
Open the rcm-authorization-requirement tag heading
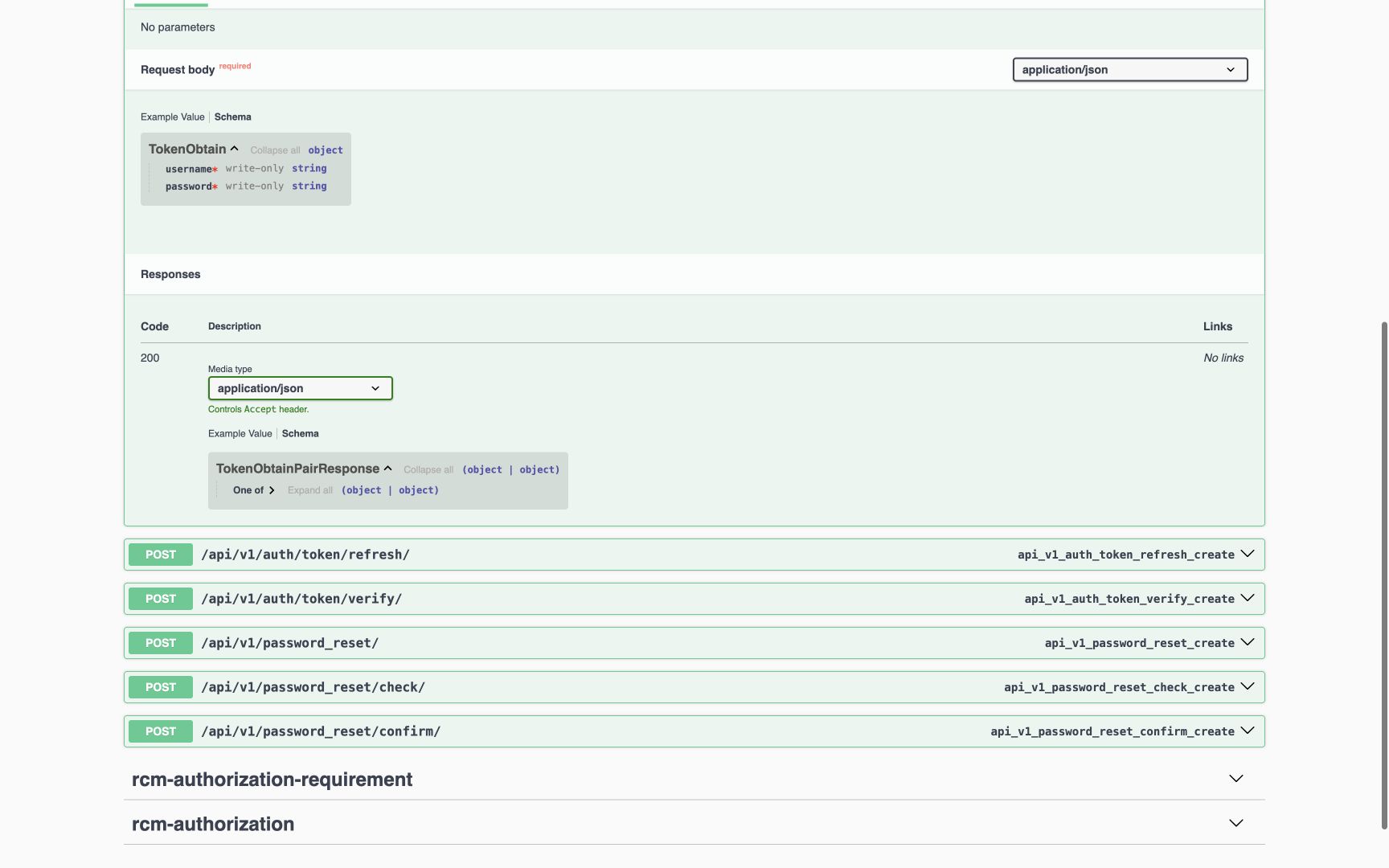(272, 780)
